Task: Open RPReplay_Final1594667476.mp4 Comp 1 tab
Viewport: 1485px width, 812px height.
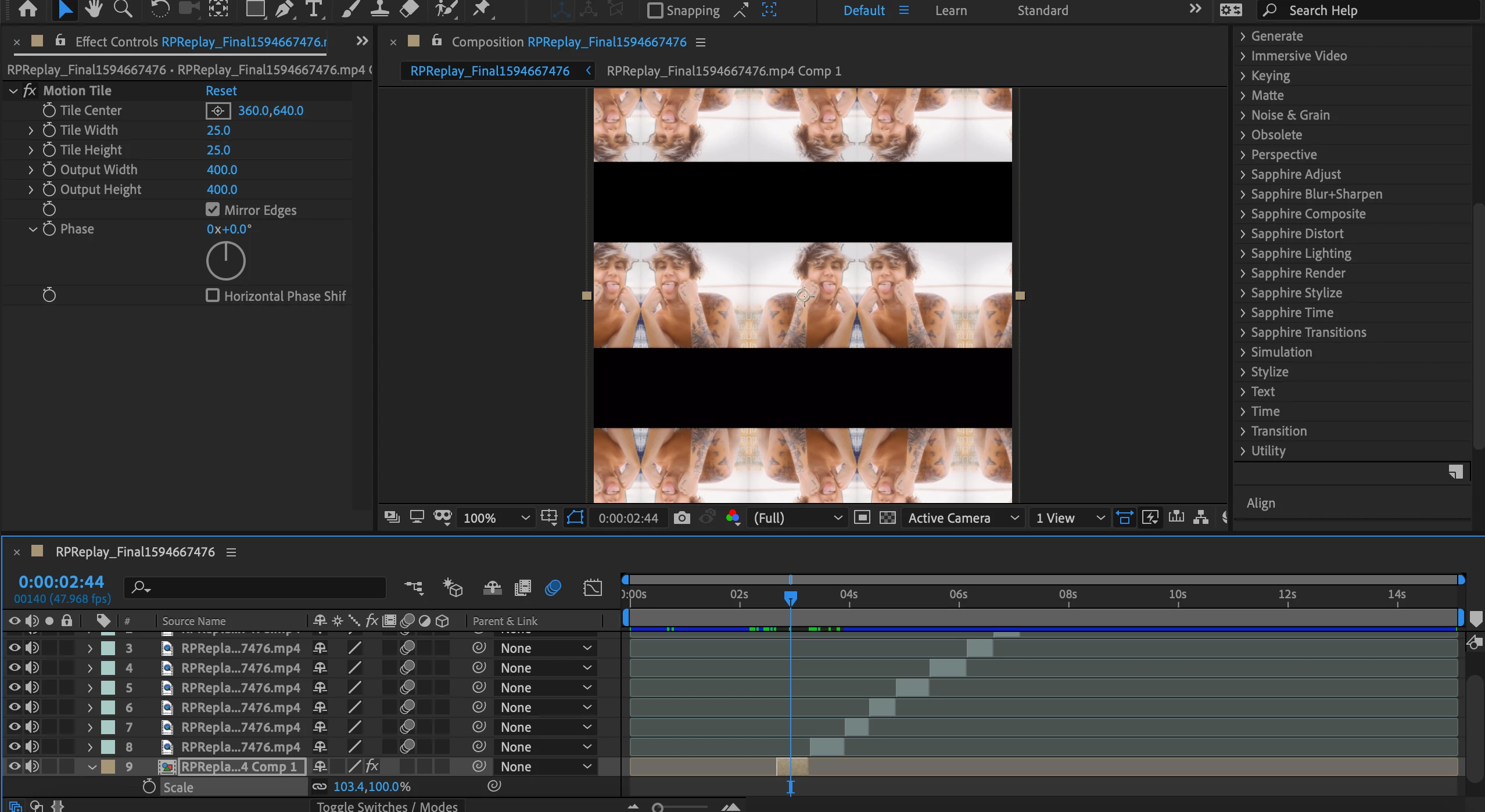Action: [723, 71]
